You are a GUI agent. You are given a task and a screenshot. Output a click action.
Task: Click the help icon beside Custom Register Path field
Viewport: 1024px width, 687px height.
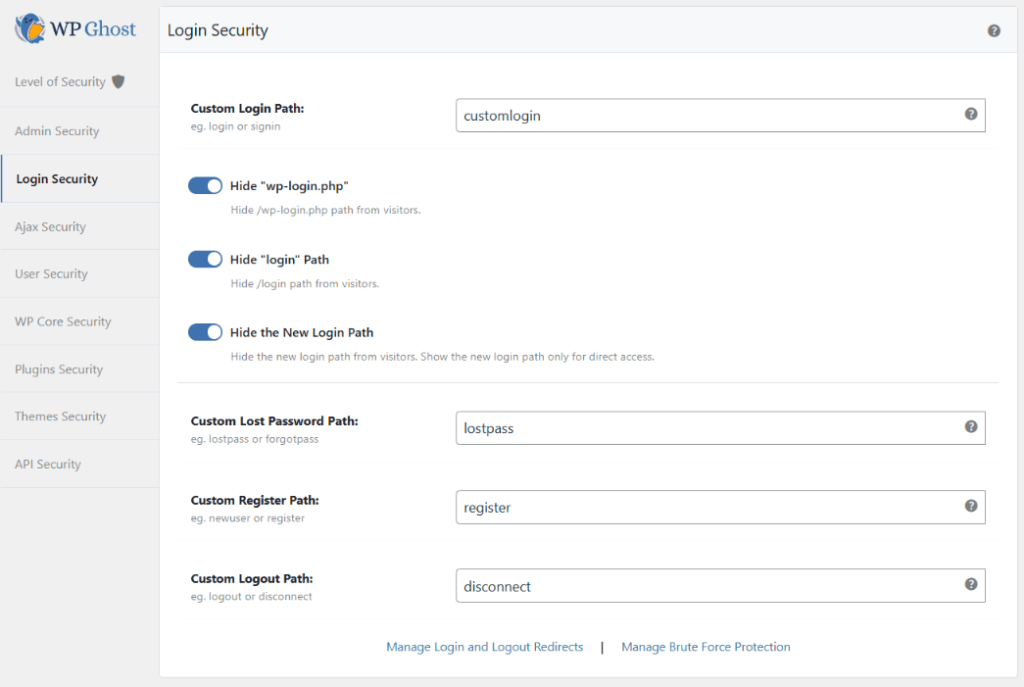click(970, 507)
